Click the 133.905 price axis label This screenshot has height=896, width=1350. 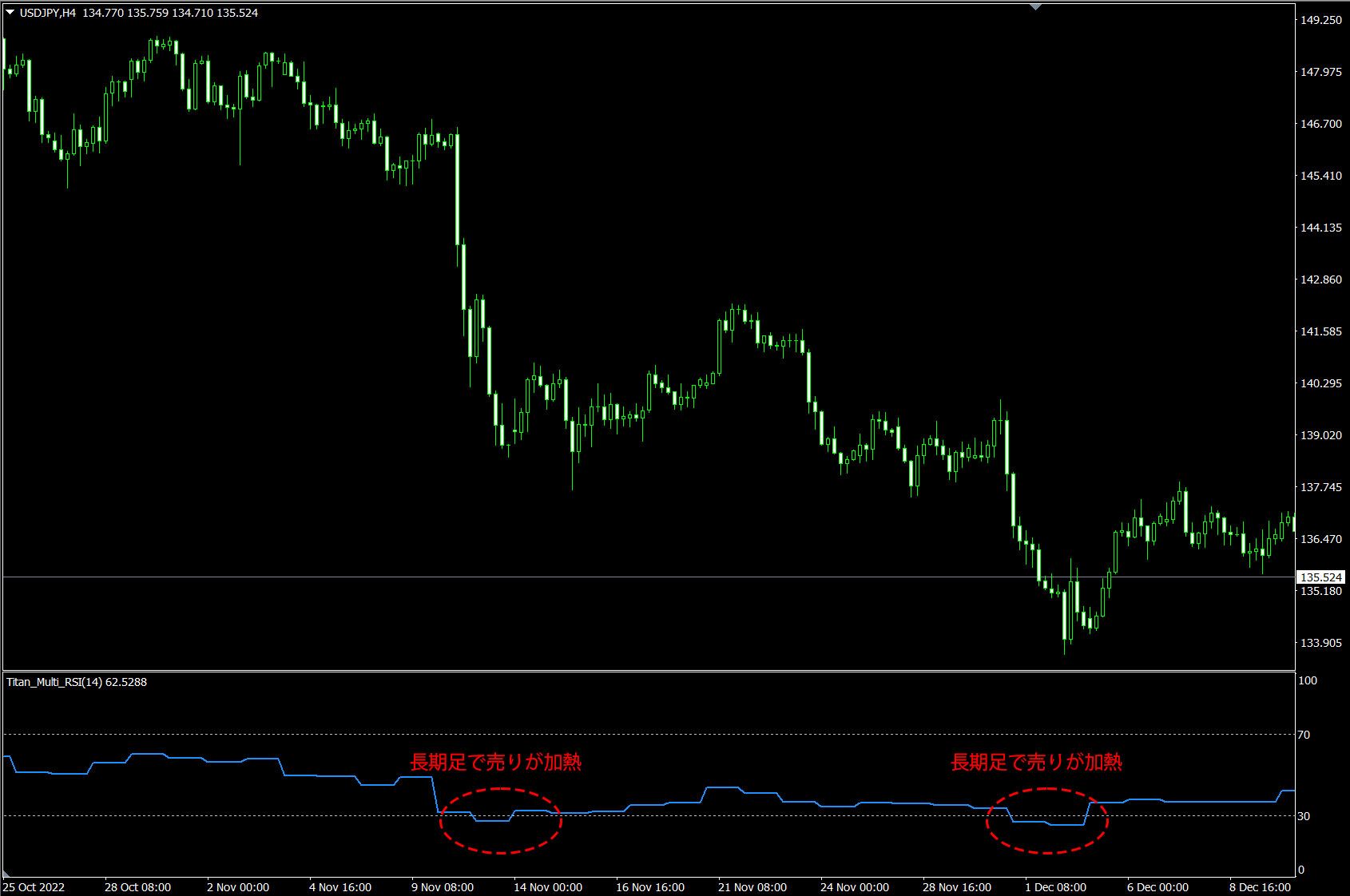click(x=1321, y=643)
